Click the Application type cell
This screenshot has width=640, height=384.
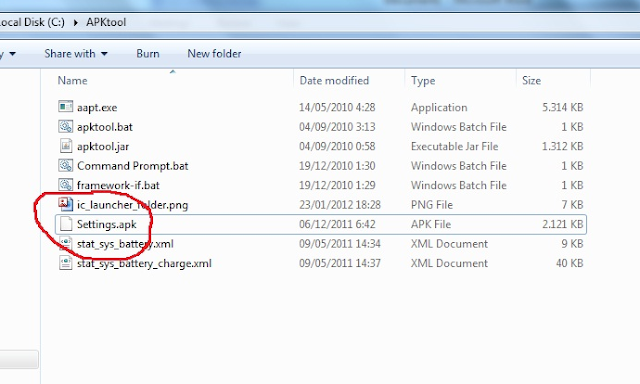click(x=439, y=108)
